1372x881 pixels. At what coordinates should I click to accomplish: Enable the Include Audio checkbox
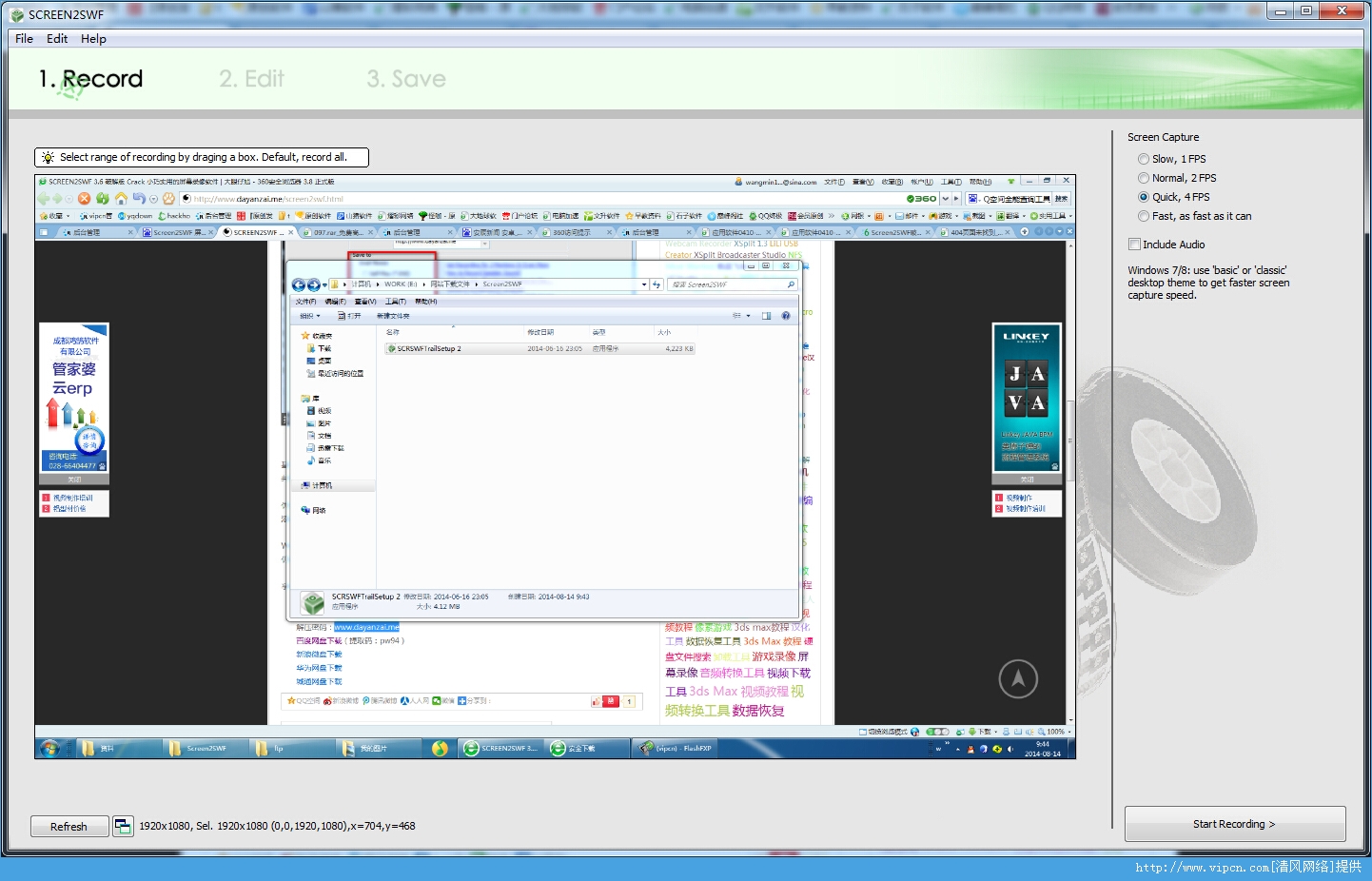(x=1134, y=245)
